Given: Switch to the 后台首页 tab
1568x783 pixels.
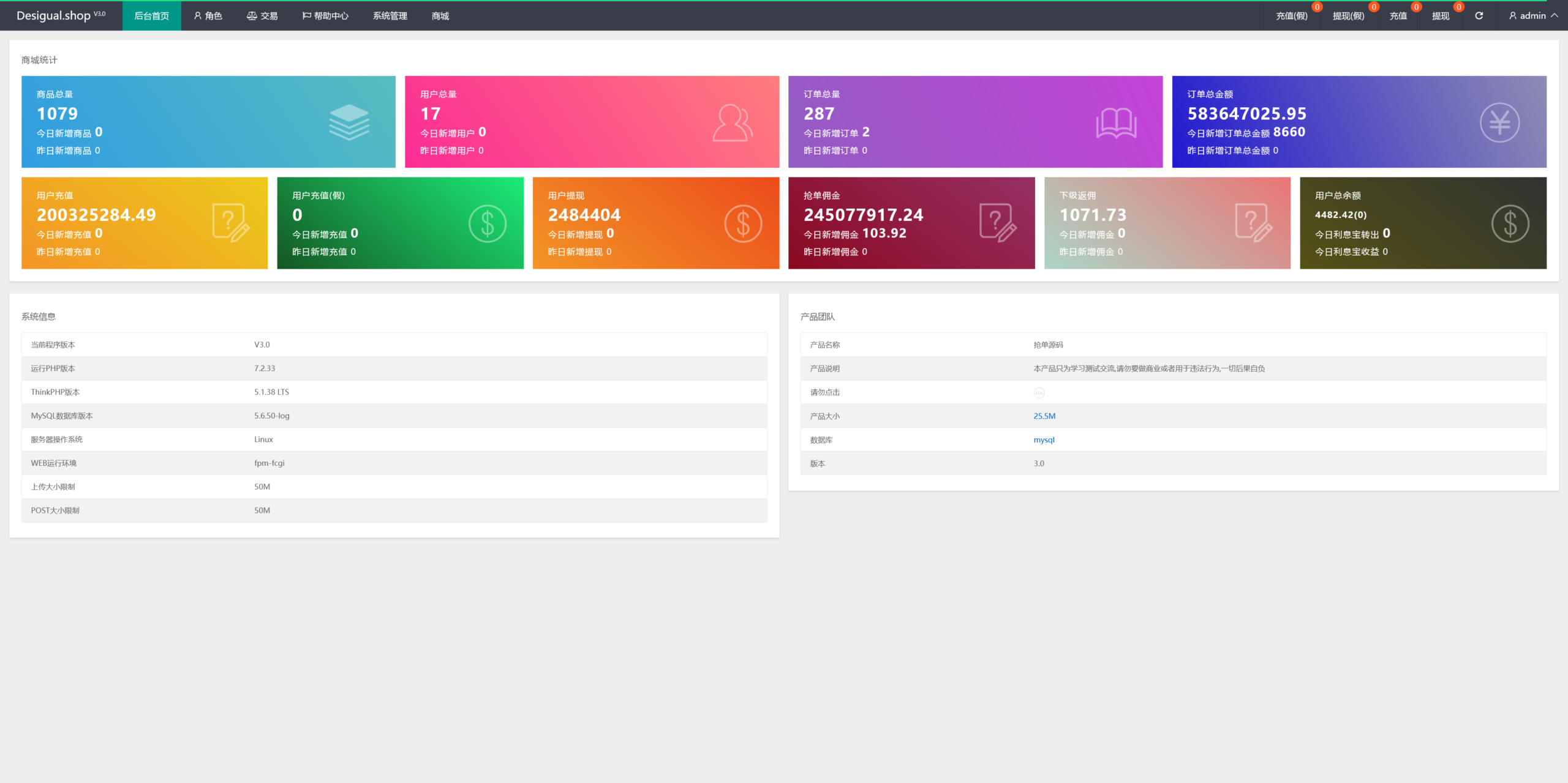Looking at the screenshot, I should coord(151,16).
